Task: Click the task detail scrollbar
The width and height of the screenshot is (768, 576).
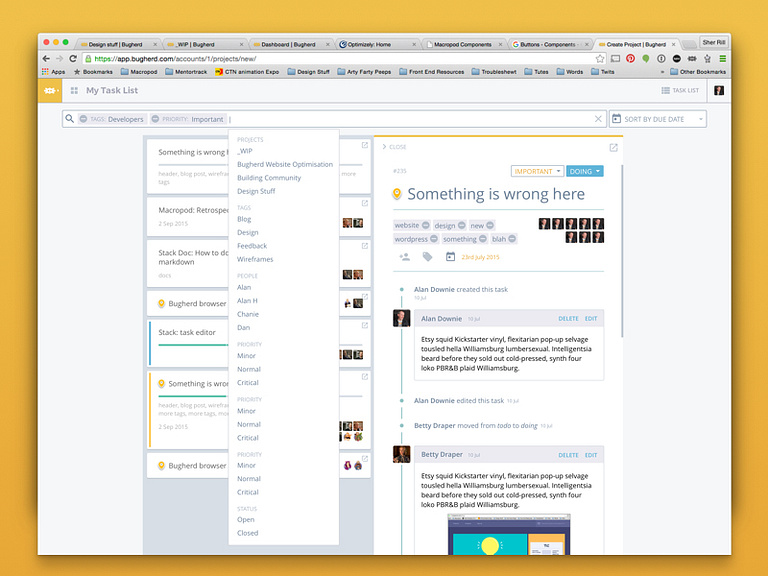Action: (x=622, y=251)
